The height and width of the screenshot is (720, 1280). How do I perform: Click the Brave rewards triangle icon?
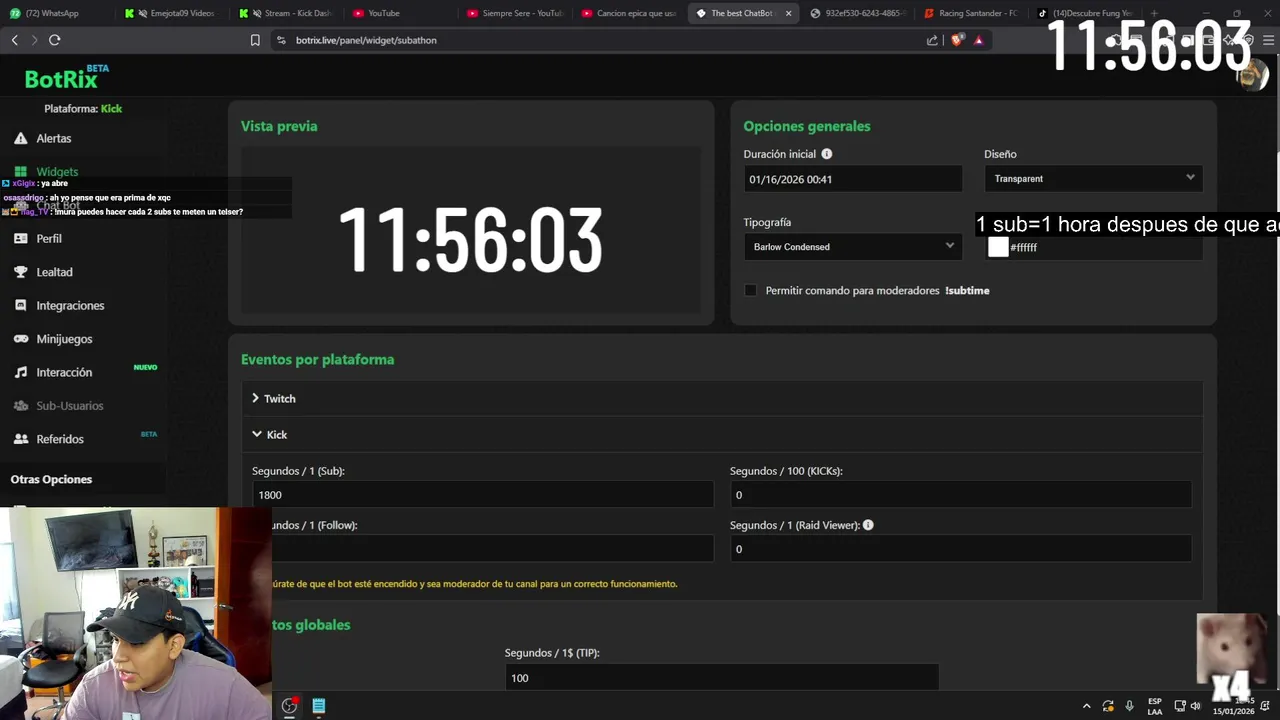978,40
